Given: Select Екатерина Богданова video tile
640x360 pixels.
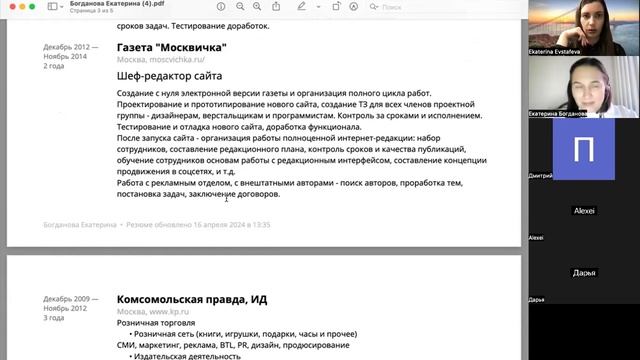Looking at the screenshot, I should tap(584, 87).
